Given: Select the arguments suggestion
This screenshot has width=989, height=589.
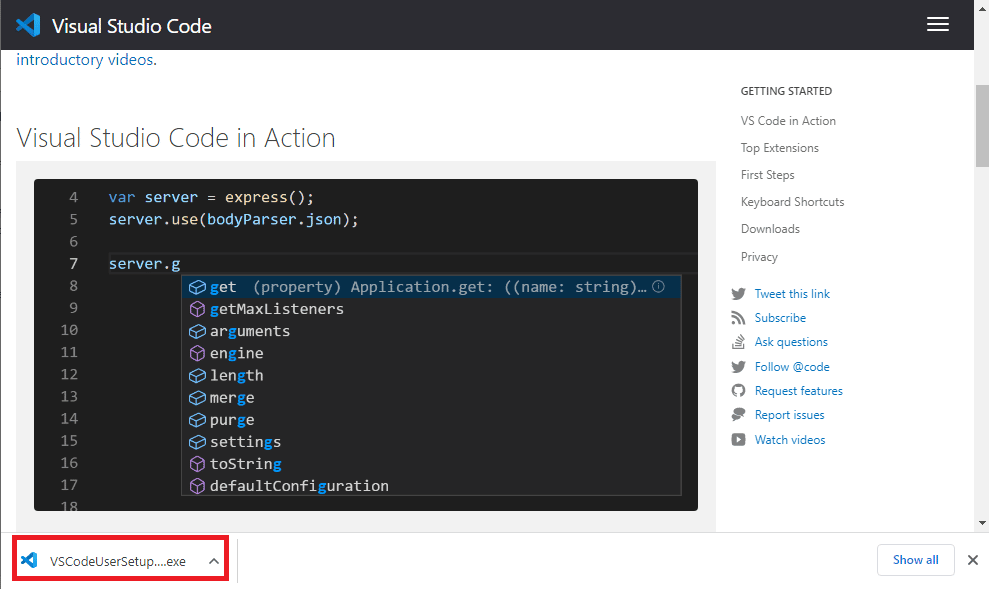Looking at the screenshot, I should [431, 331].
